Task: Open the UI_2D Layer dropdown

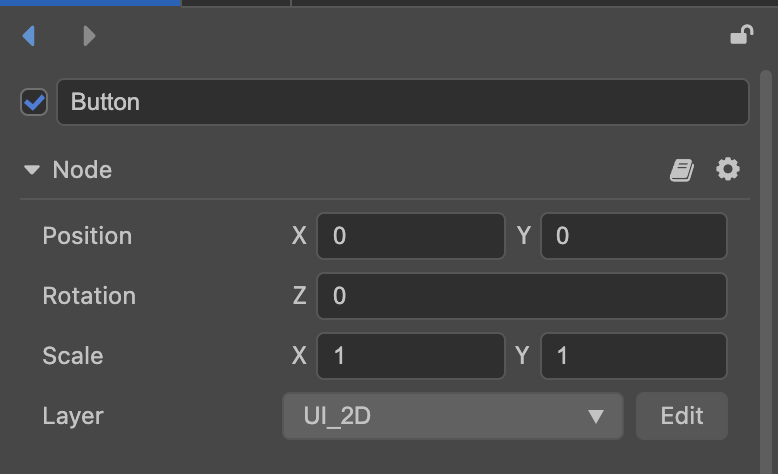Action: [452, 416]
